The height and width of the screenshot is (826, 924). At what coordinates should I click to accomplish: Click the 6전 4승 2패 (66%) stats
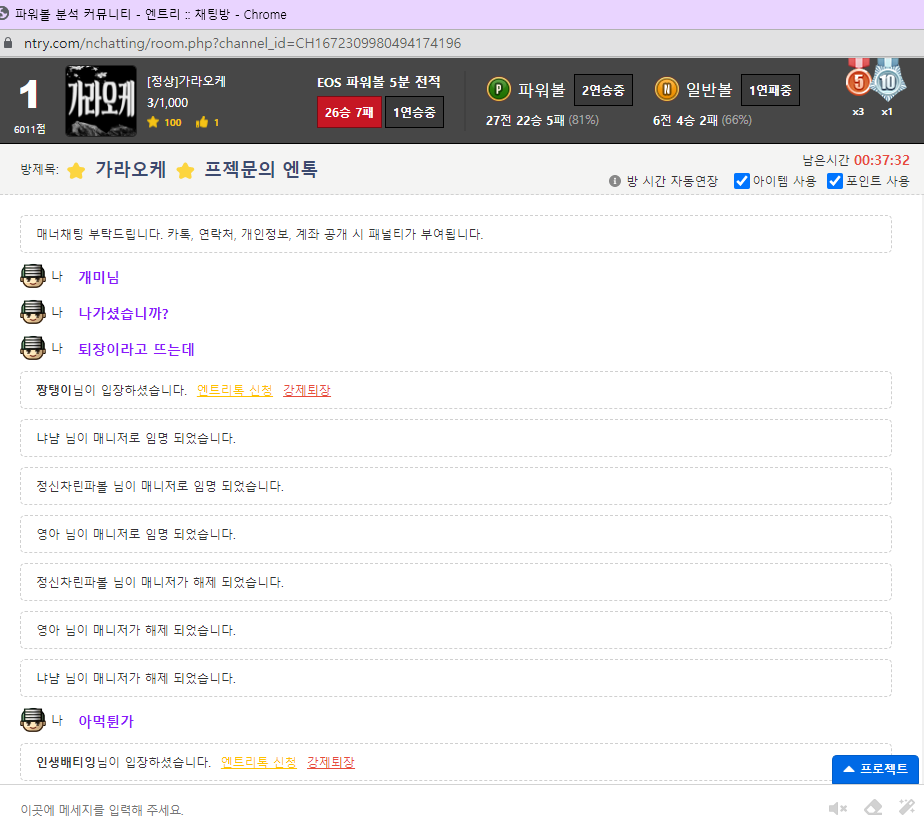702,120
